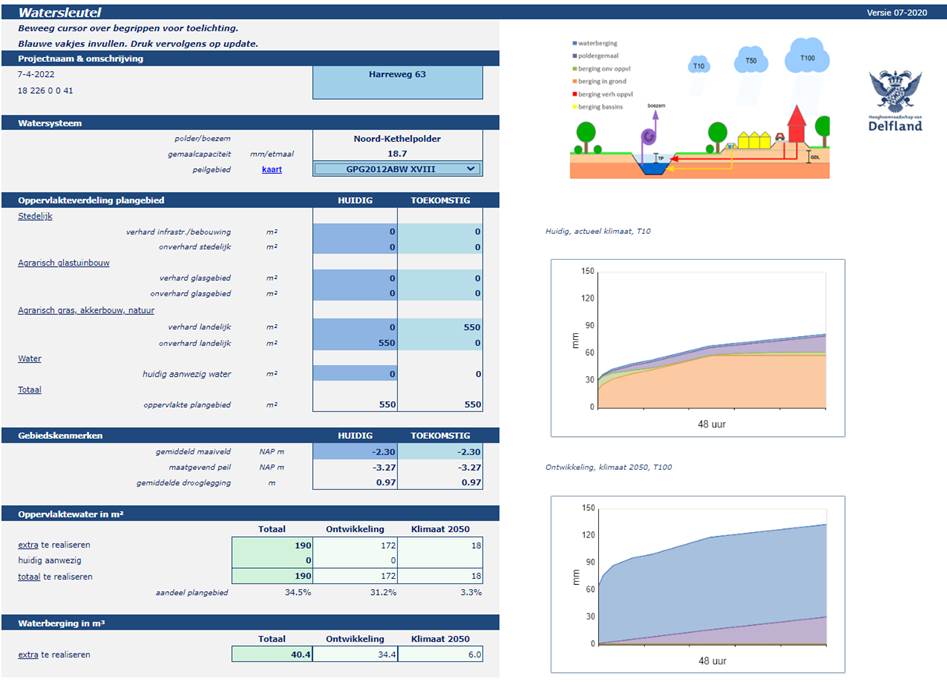The image size is (947, 682).
Task: Click the dropdown arrow of peilgebied selector
Action: coord(471,169)
